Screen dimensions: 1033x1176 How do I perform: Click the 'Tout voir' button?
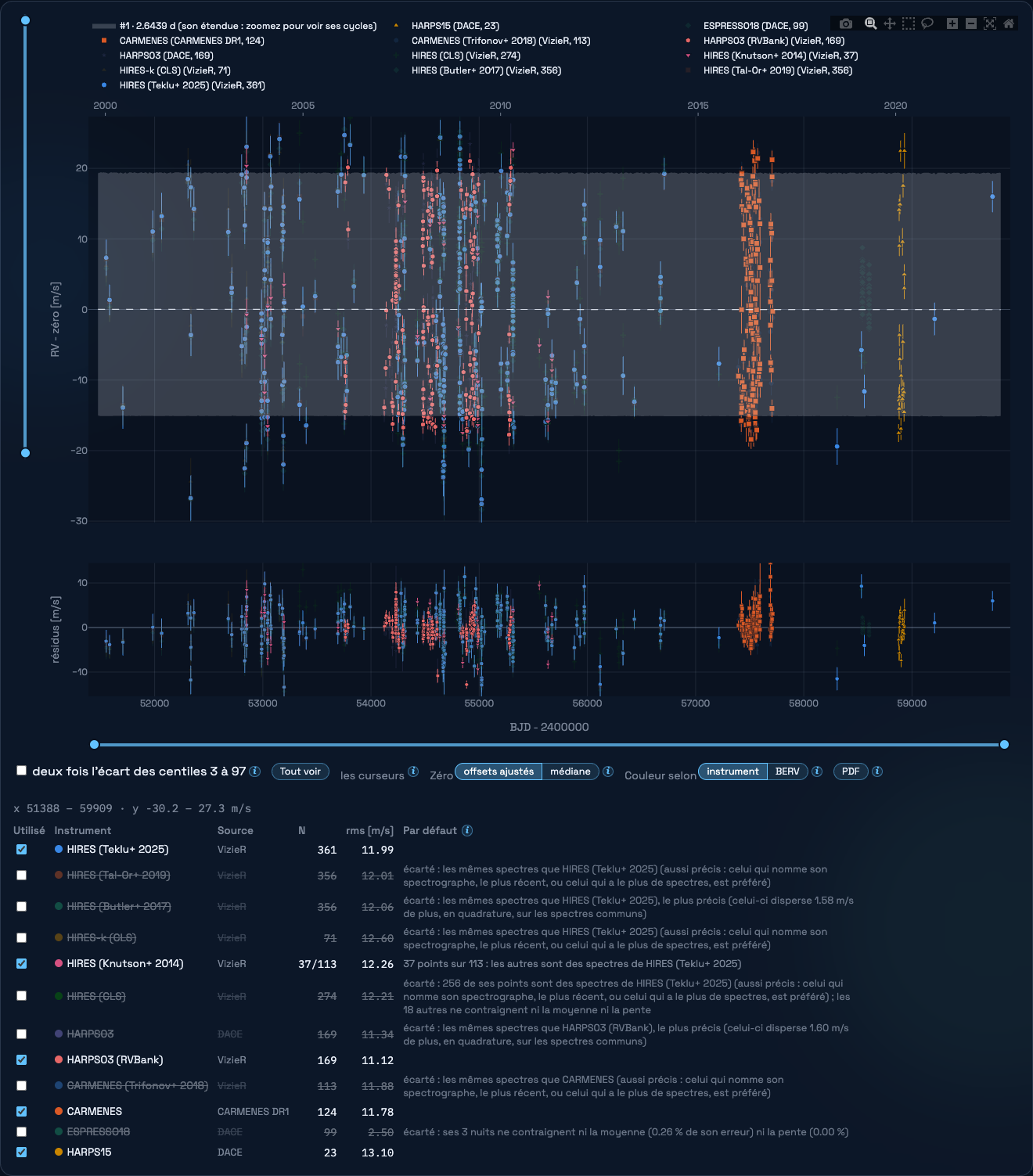tap(301, 771)
